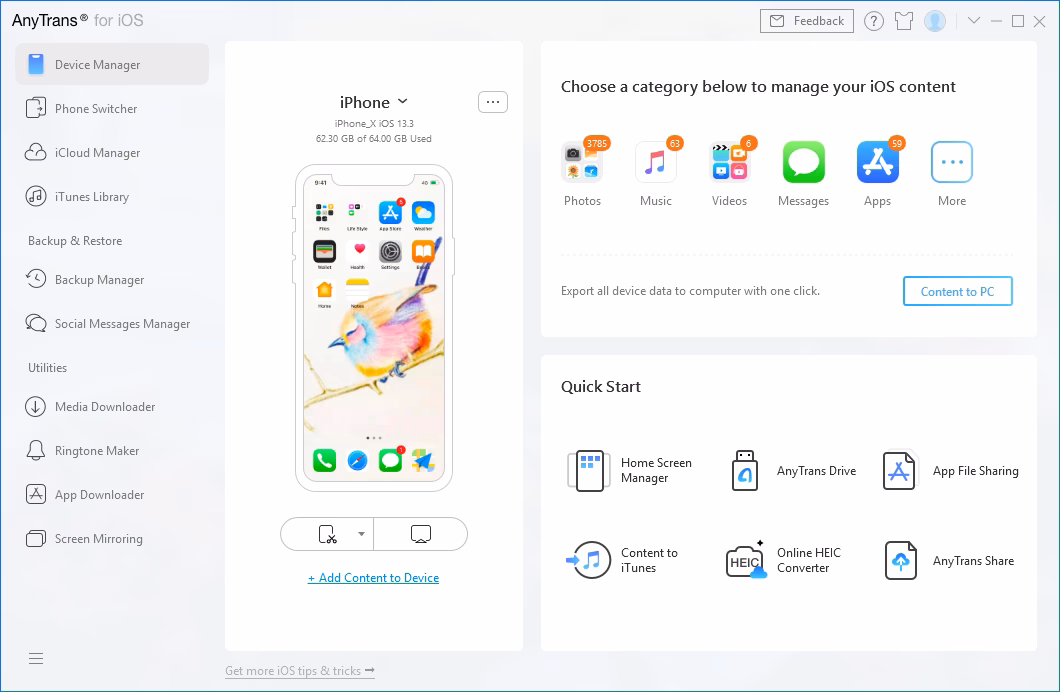Open the help question mark icon

[x=873, y=20]
